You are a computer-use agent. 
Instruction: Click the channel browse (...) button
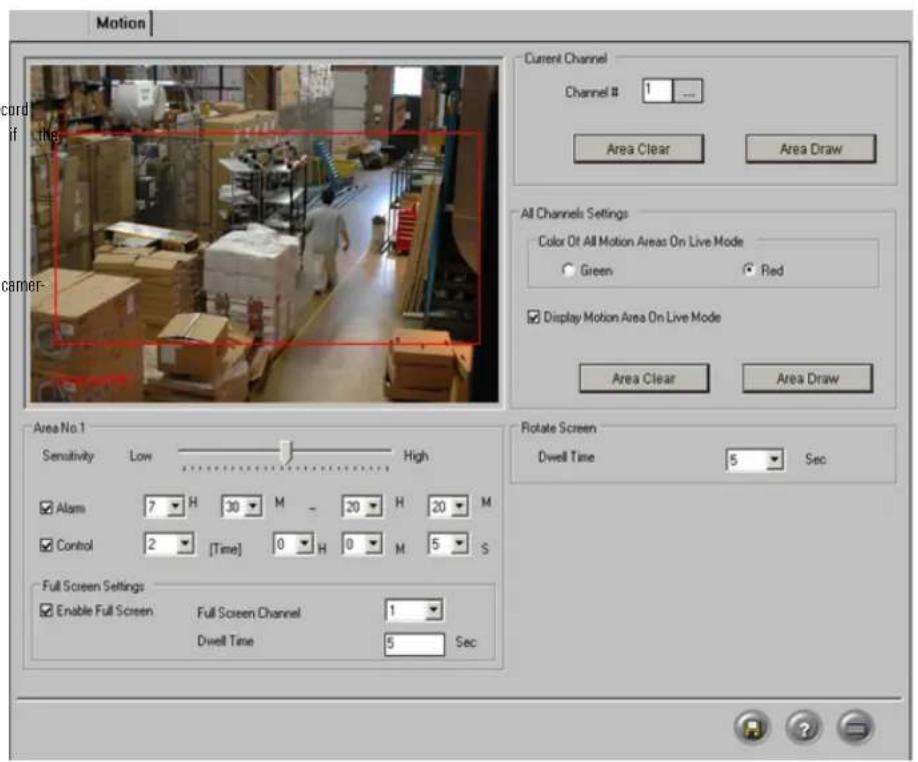coord(688,91)
